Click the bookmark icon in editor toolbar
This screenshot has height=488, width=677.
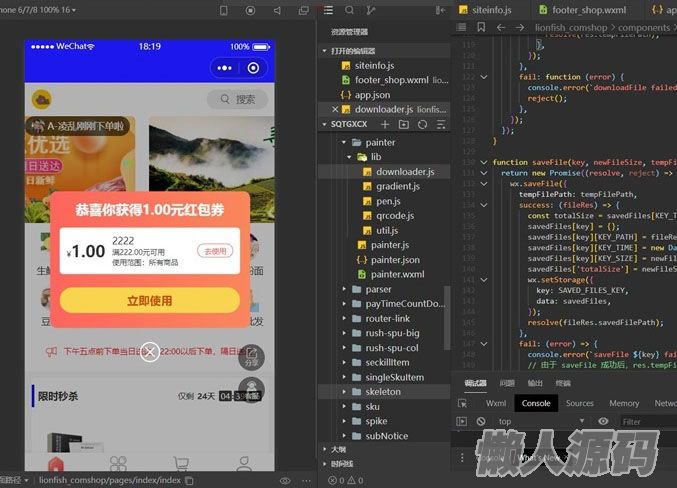(x=481, y=28)
